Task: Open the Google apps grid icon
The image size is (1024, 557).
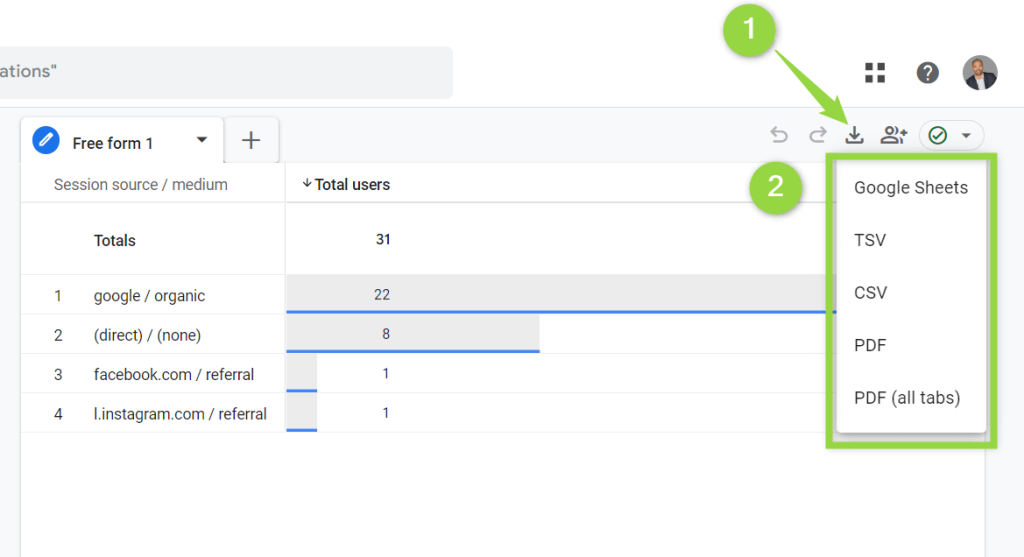Action: [x=874, y=72]
